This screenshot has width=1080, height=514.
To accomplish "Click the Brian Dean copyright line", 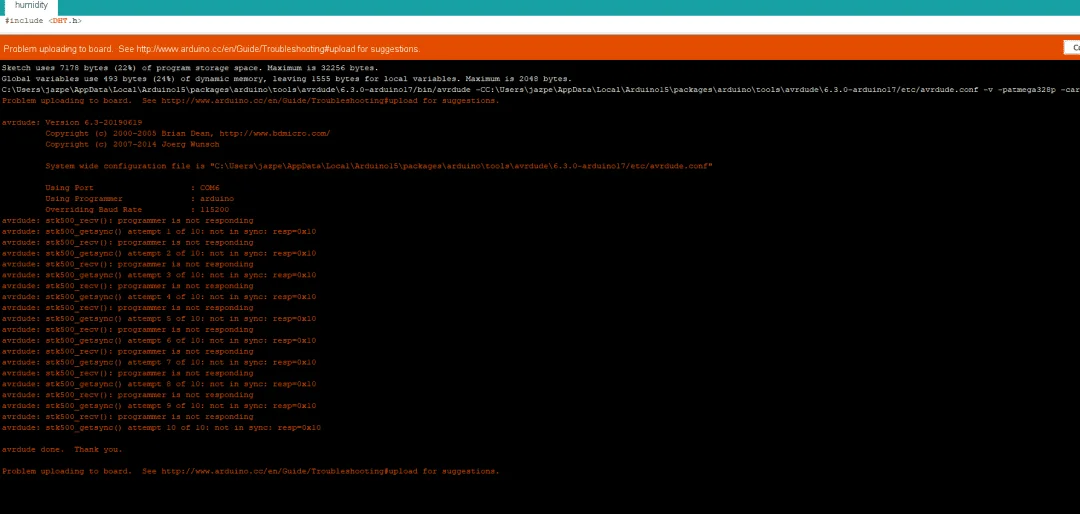I will (x=187, y=134).
